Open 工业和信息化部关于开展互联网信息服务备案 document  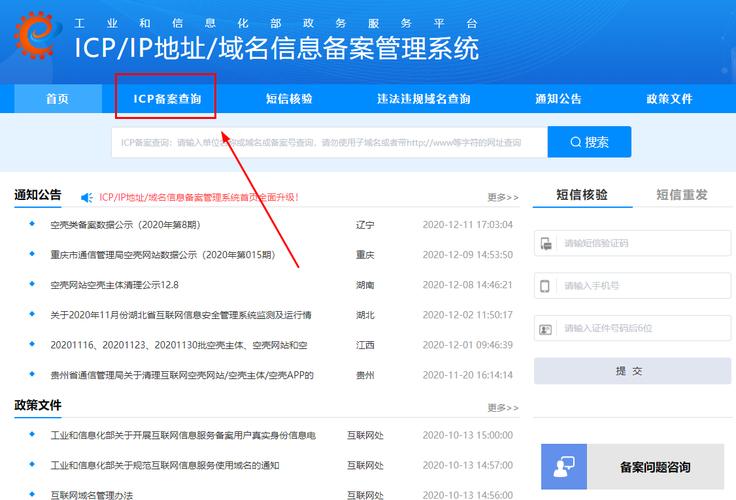click(x=183, y=435)
